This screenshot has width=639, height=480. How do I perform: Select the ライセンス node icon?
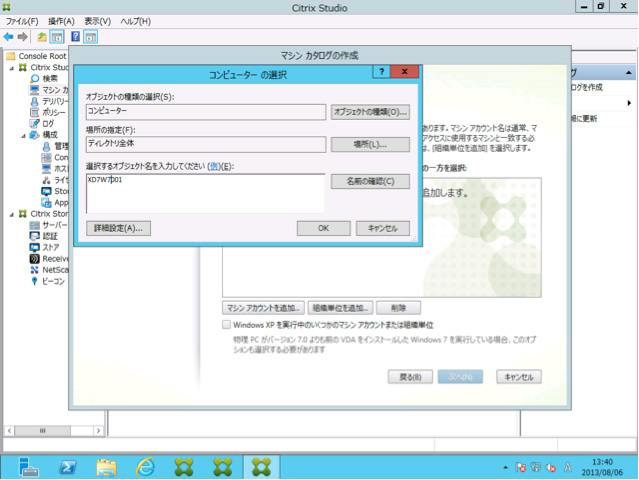(46, 180)
